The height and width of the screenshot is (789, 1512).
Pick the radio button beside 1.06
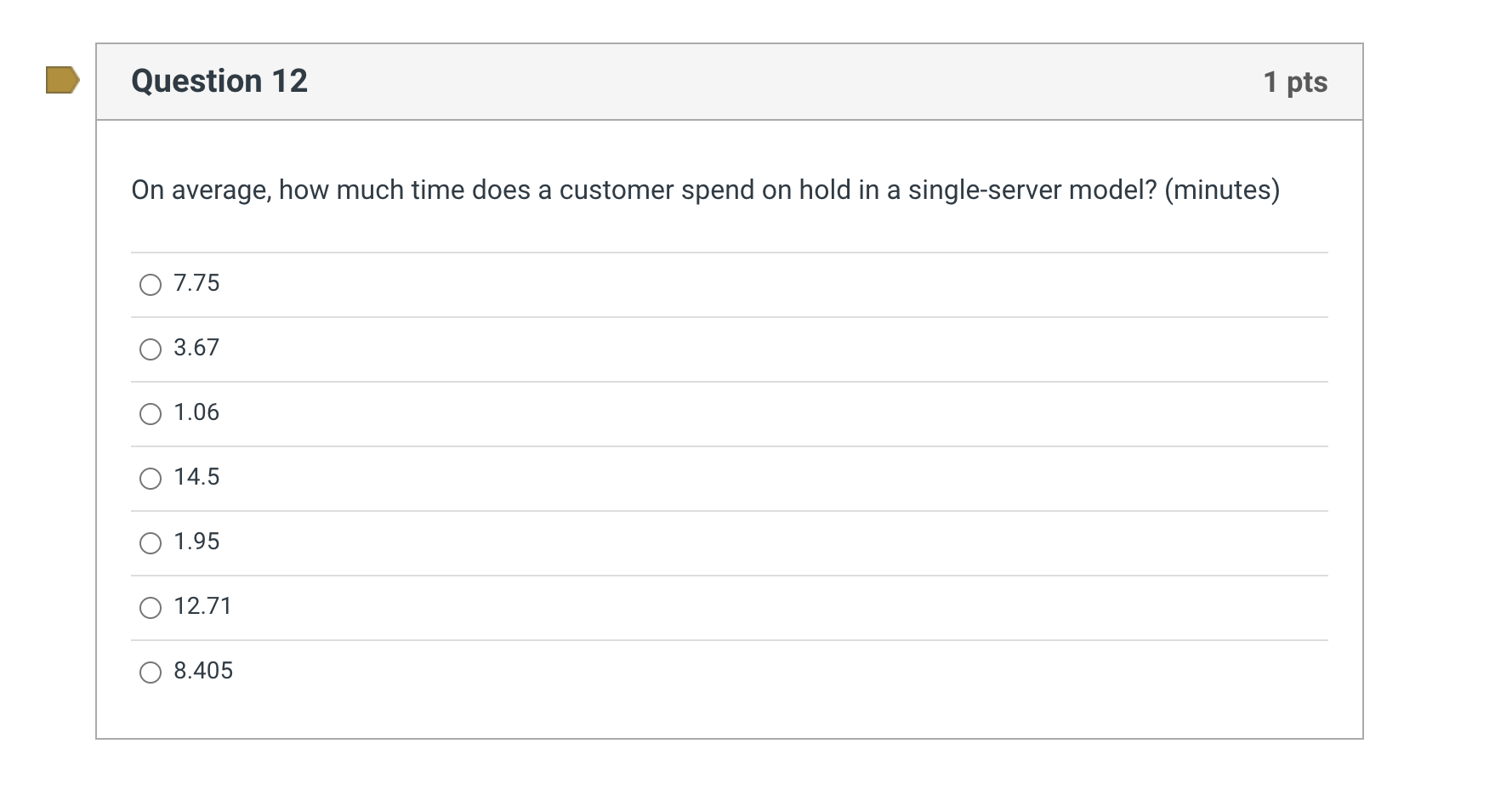[x=151, y=414]
